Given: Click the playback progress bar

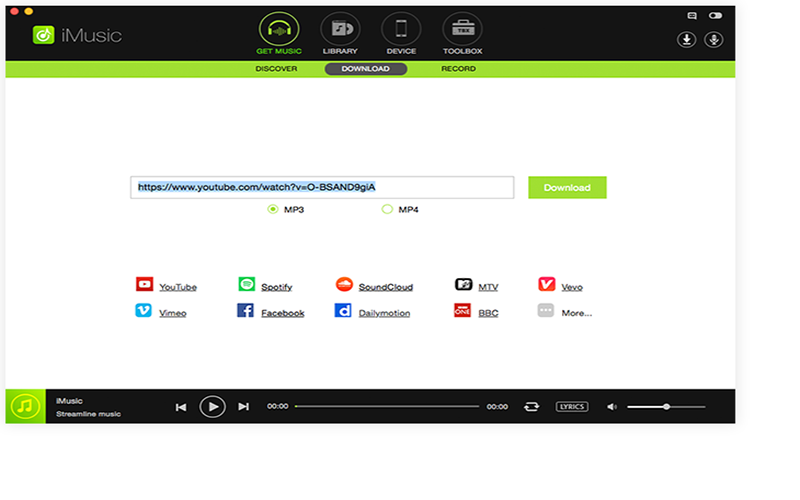Looking at the screenshot, I should click(x=387, y=407).
